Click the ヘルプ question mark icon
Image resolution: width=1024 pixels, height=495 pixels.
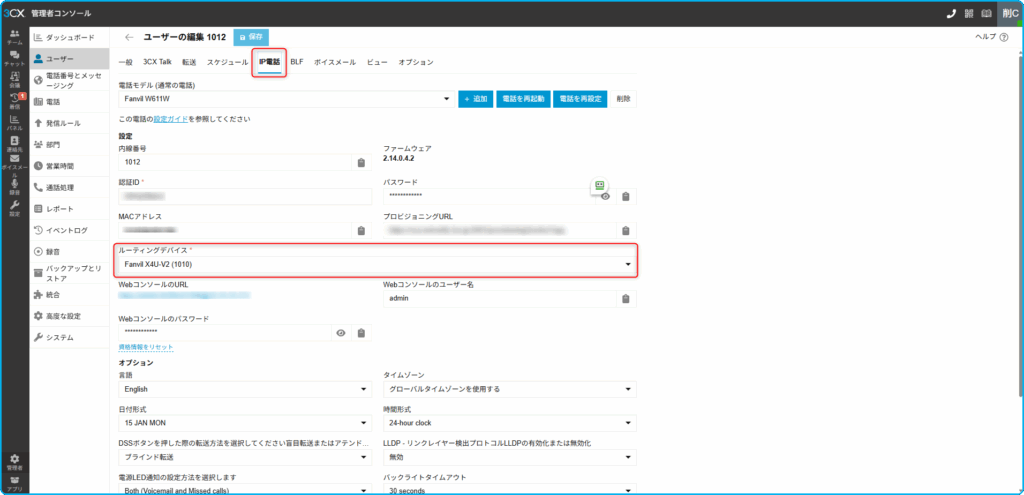pyautogui.click(x=1004, y=37)
